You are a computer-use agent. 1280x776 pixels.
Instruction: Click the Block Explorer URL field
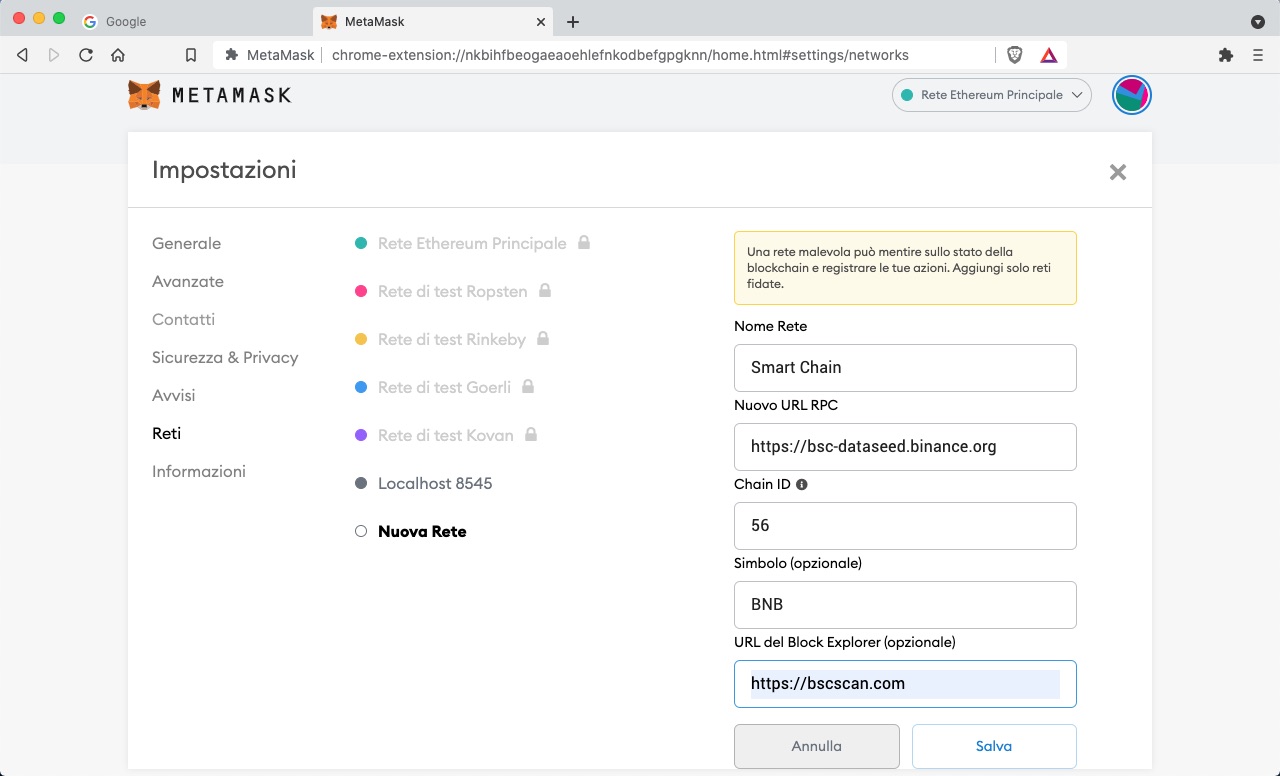[905, 683]
